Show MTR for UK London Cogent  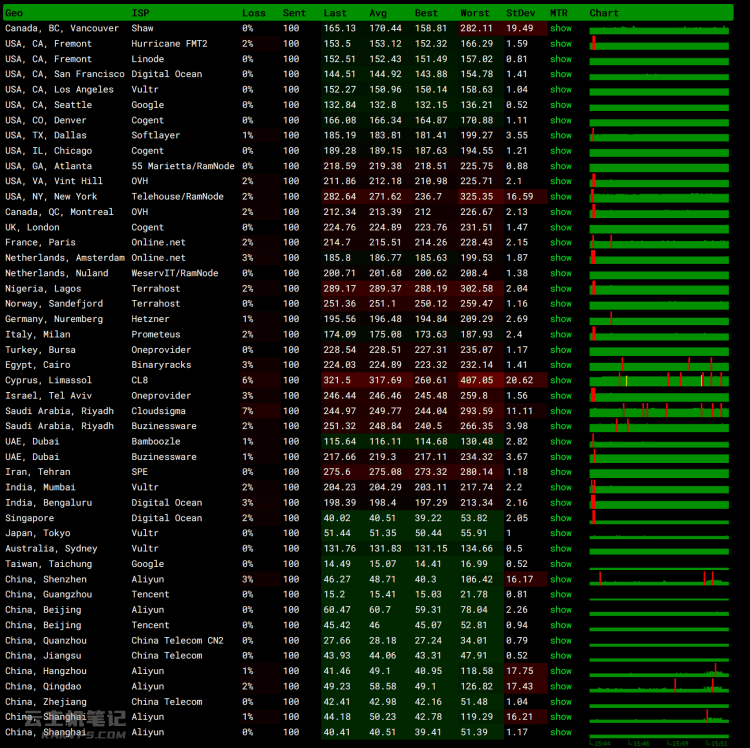coord(561,227)
